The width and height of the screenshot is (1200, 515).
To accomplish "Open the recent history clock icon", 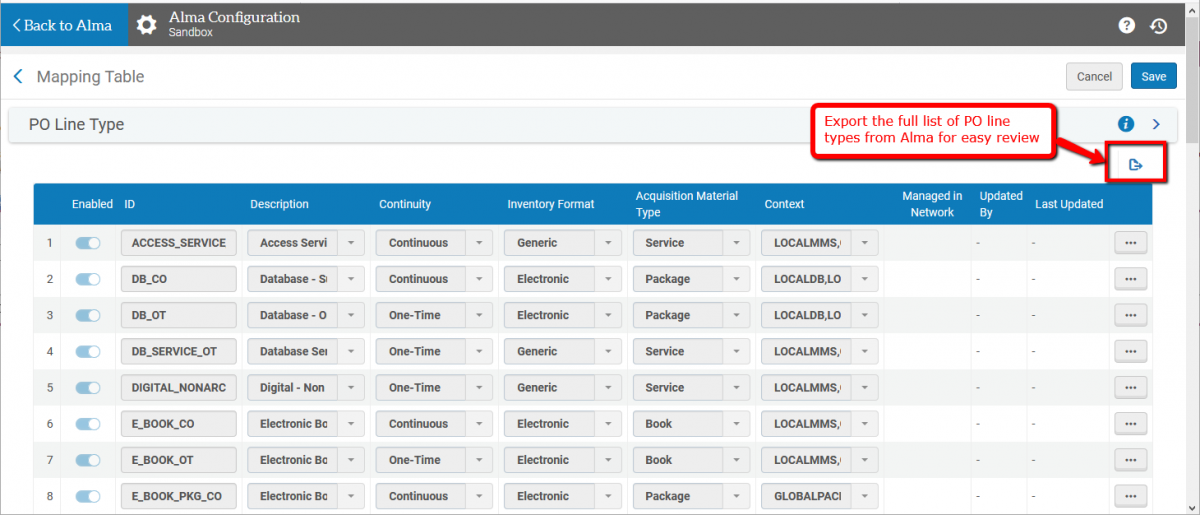I will [x=1159, y=26].
